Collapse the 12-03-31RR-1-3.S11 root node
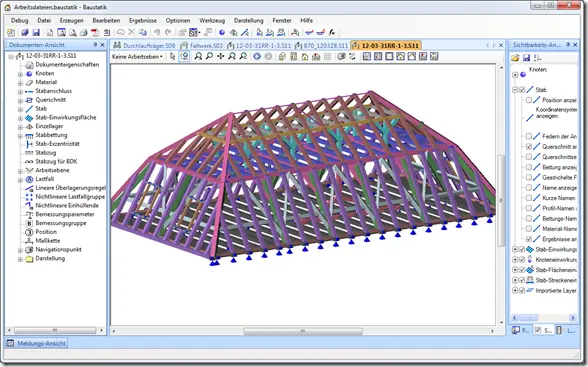588x367 pixels. click(x=11, y=56)
